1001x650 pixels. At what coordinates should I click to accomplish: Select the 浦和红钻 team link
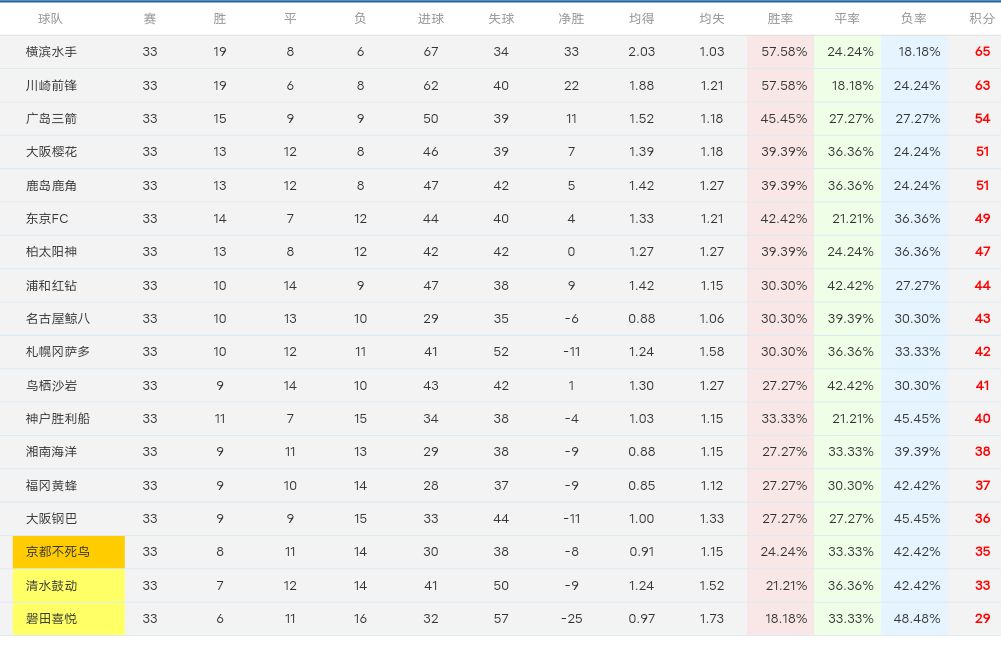pos(51,286)
